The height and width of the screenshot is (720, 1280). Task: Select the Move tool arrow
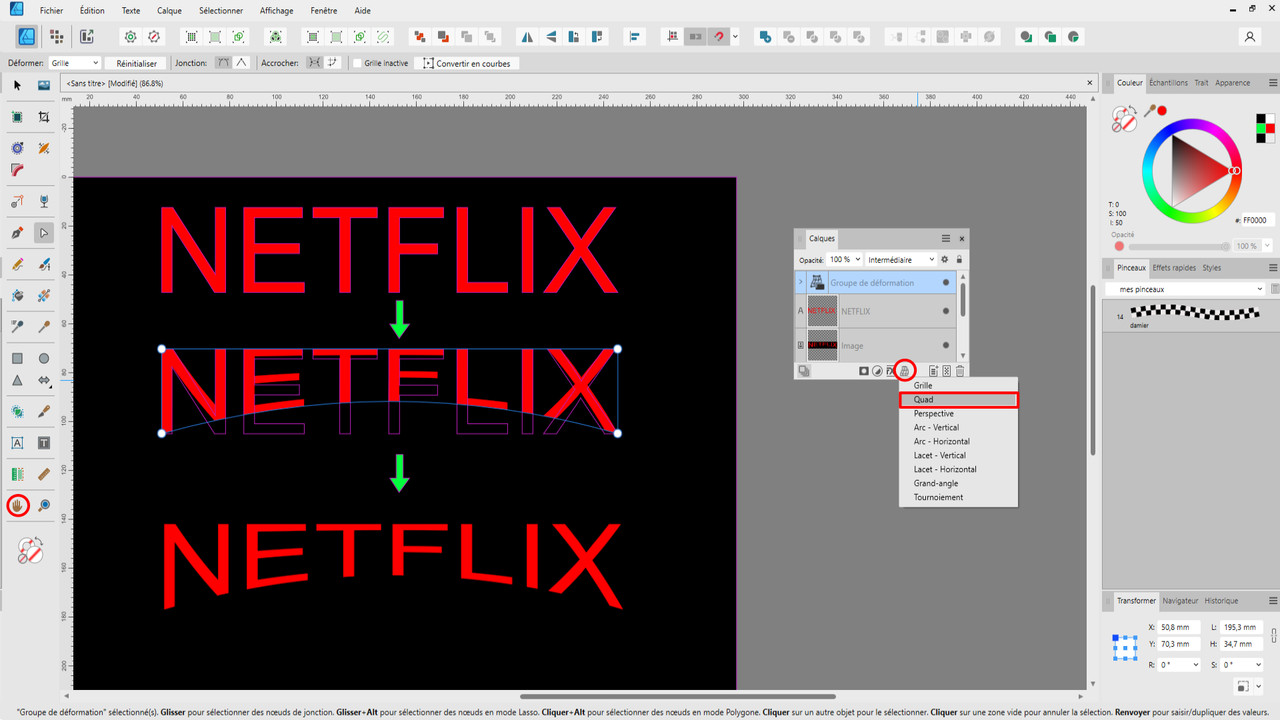coord(17,86)
